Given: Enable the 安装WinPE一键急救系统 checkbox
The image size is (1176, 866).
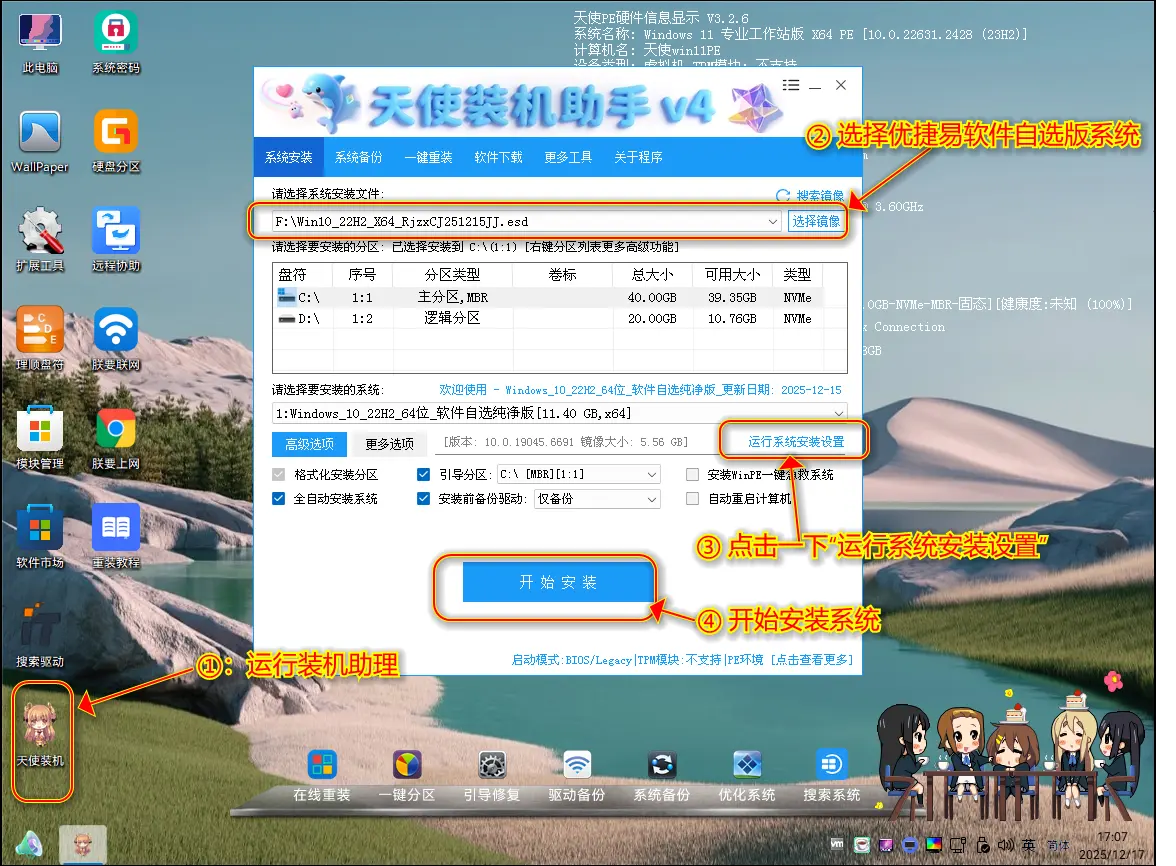Looking at the screenshot, I should (x=692, y=475).
